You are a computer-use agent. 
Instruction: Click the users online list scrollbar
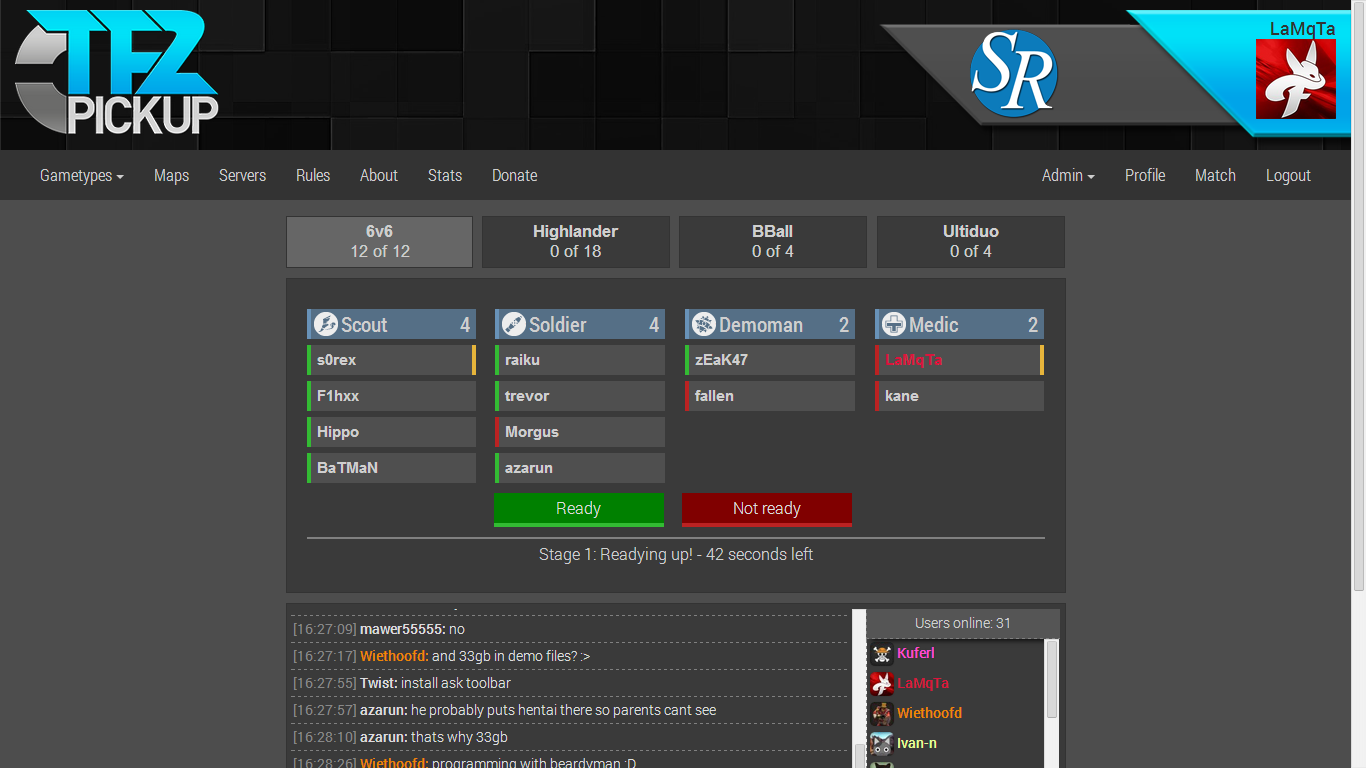tap(1052, 680)
